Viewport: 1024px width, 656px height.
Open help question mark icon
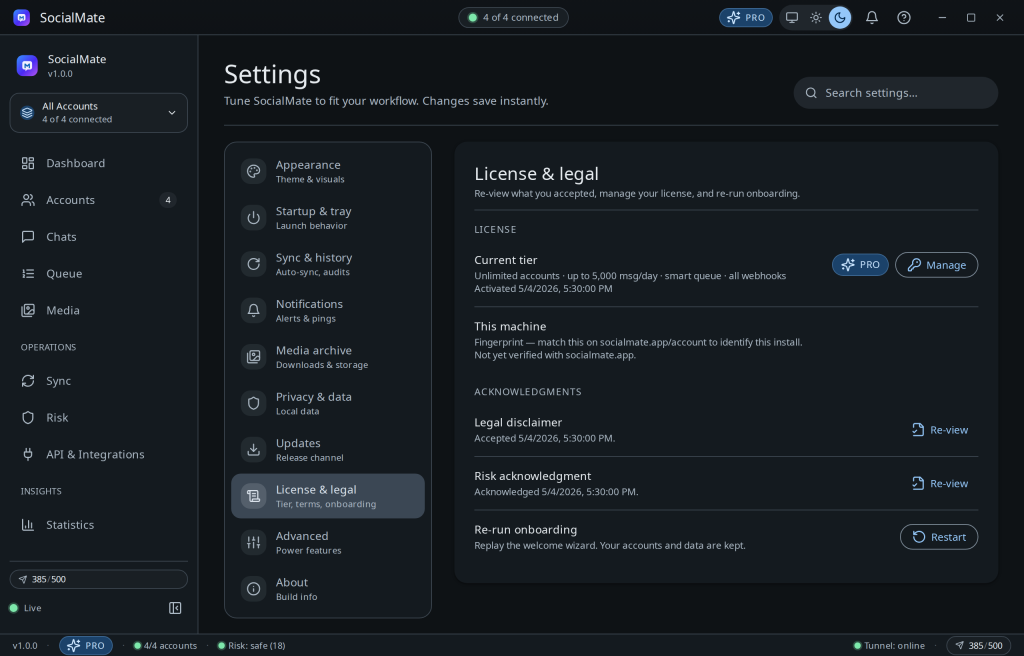[904, 18]
